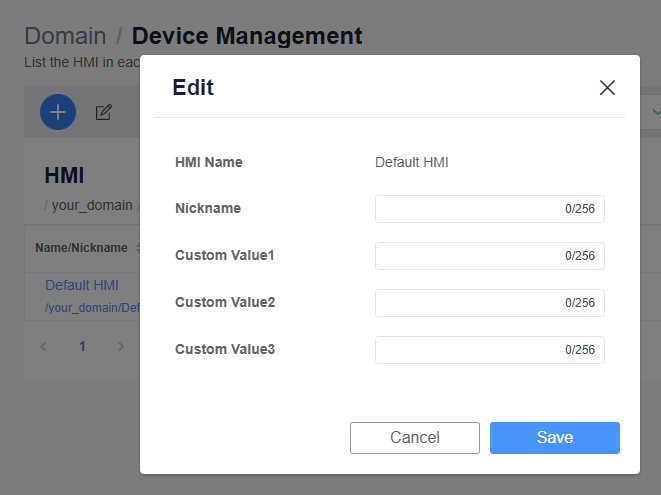Open the Default HMI link in table

(x=82, y=285)
